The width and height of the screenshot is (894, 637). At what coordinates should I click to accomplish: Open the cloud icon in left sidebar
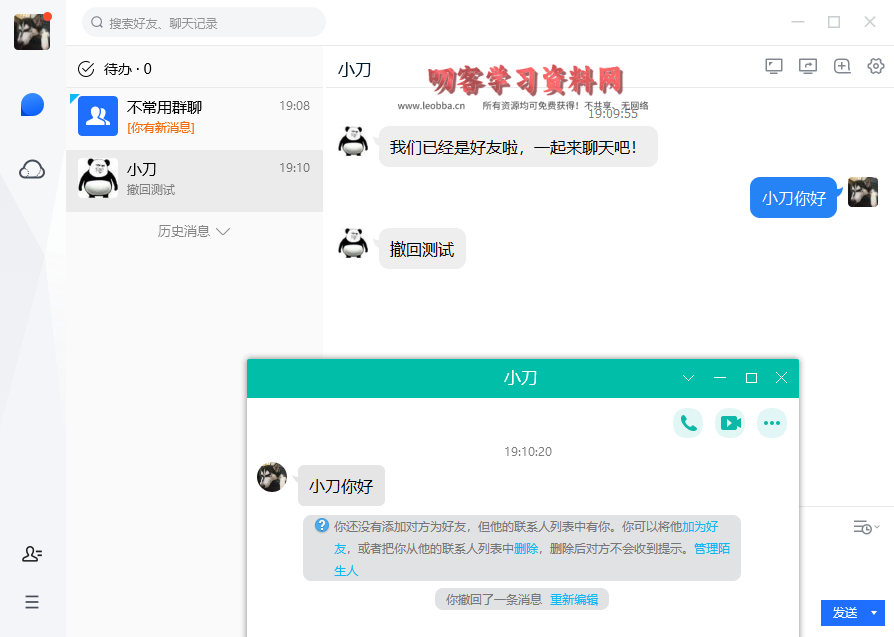pos(32,169)
